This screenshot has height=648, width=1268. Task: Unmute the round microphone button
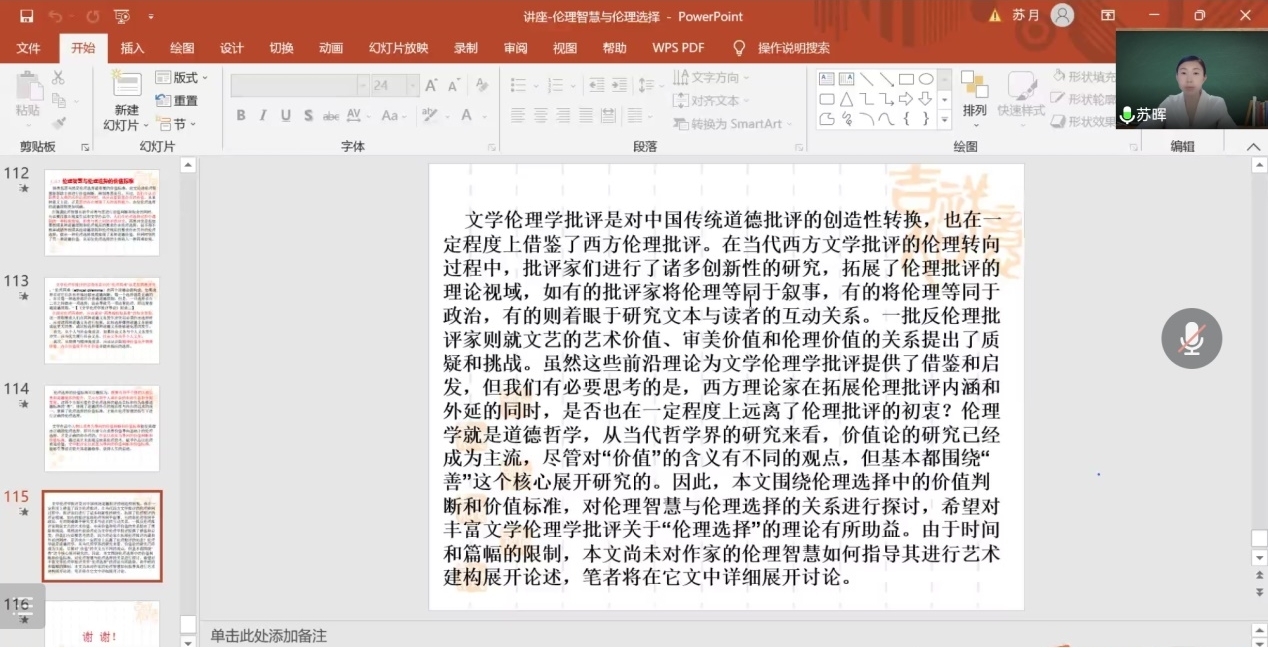coord(1191,338)
